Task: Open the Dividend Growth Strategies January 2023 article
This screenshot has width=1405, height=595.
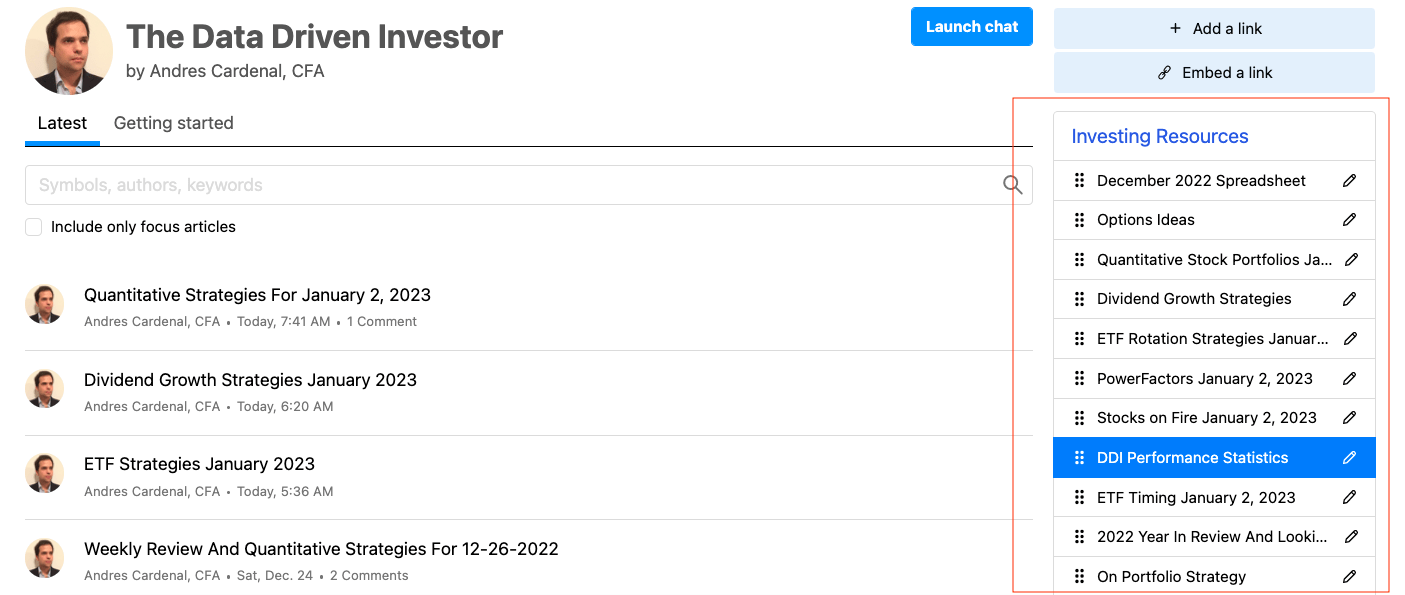Action: click(x=250, y=379)
